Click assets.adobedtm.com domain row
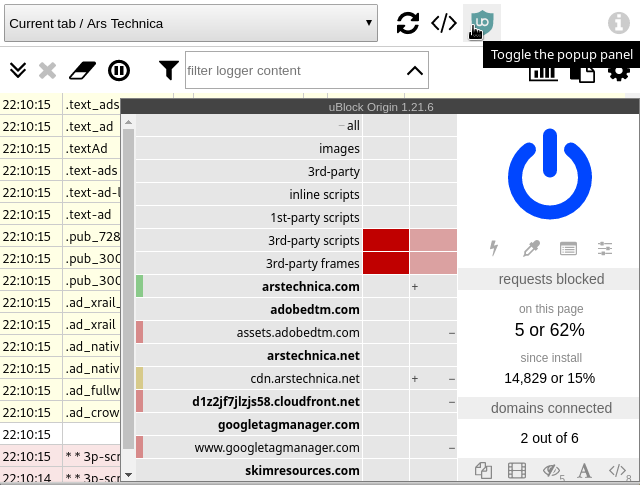This screenshot has height=485, width=640. (x=249, y=332)
